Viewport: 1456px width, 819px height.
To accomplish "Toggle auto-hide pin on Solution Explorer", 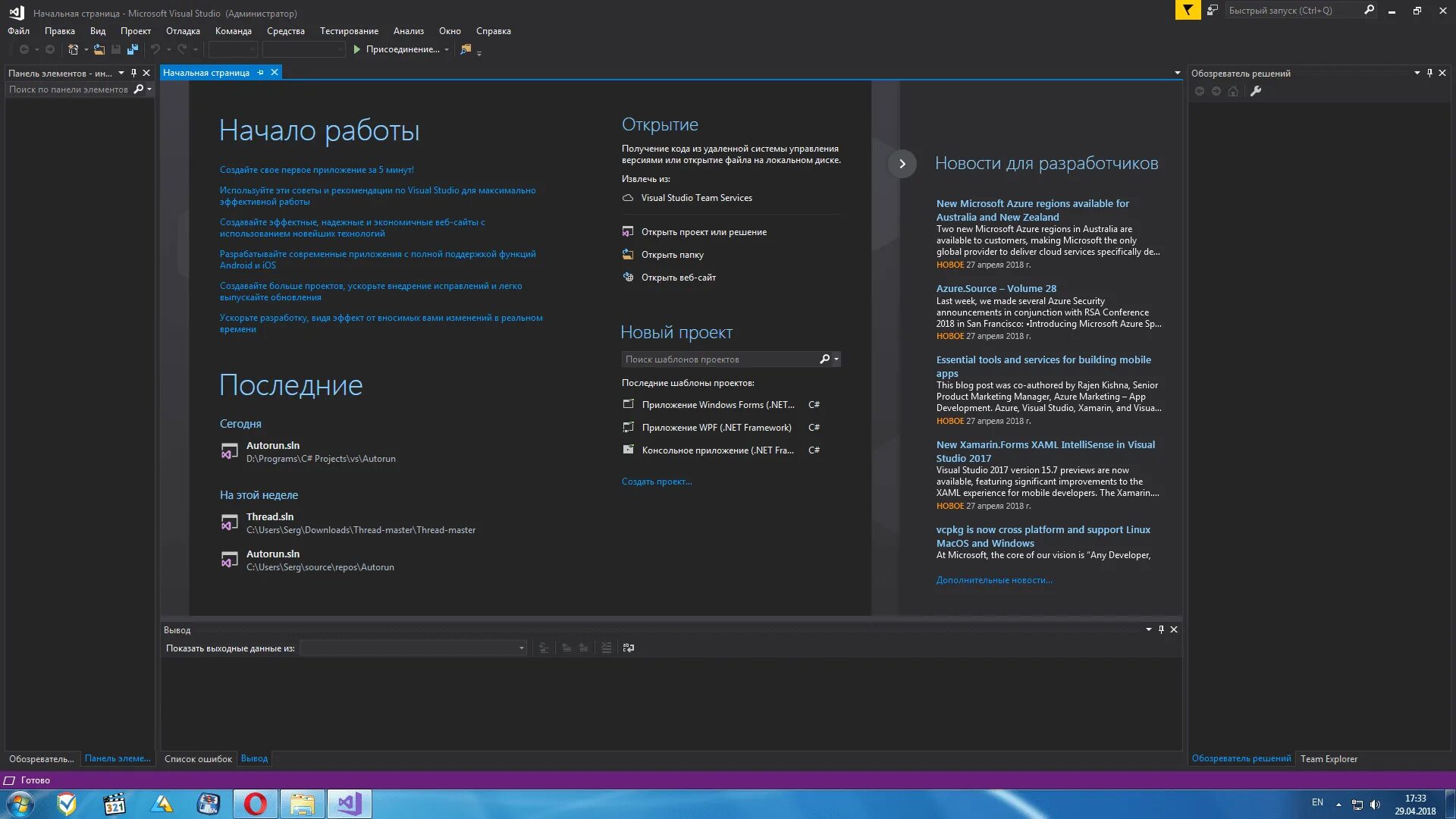I will pyautogui.click(x=1429, y=73).
